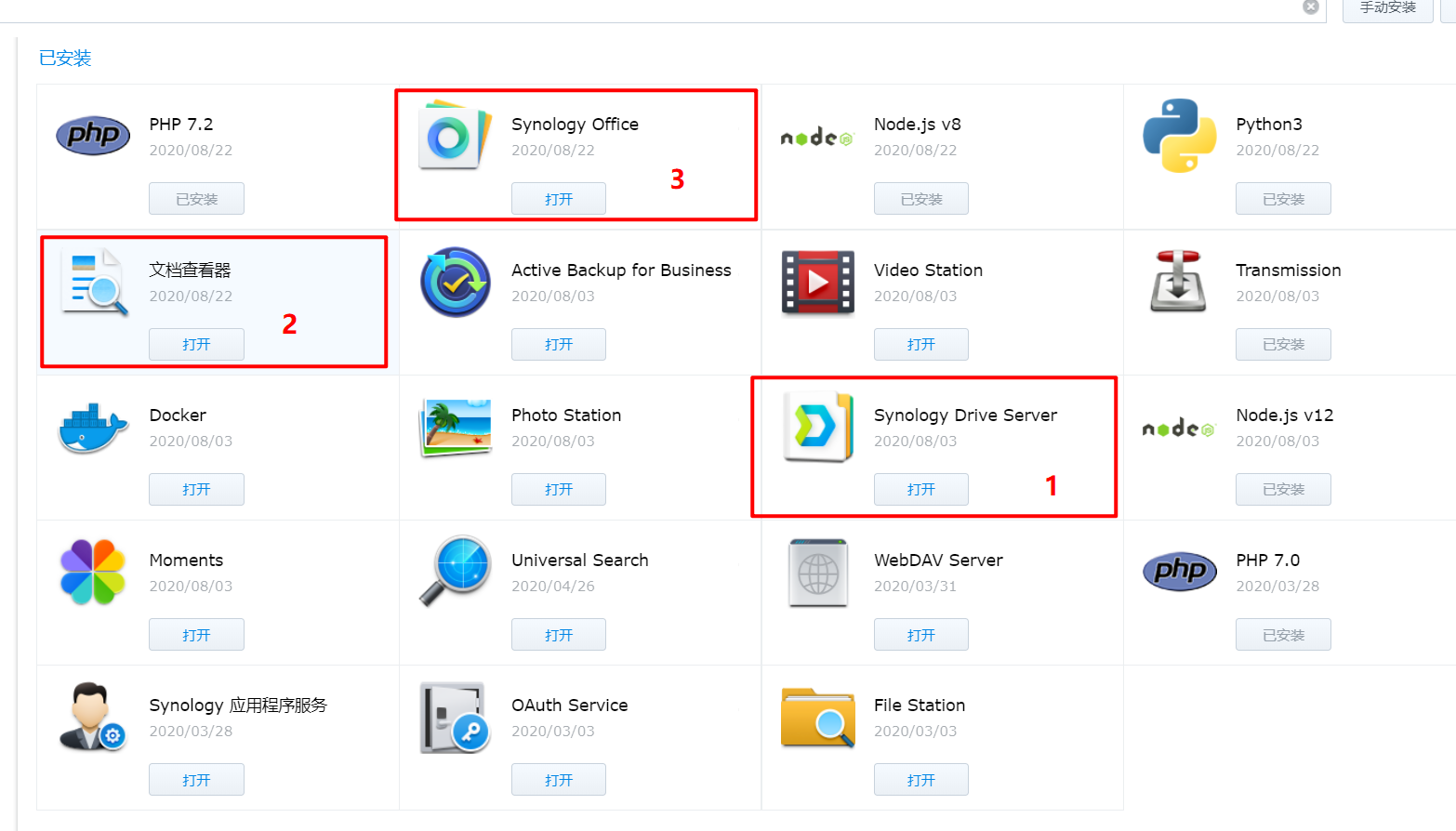Click the Synology Office package name
This screenshot has height=831, width=1456.
[x=575, y=125]
